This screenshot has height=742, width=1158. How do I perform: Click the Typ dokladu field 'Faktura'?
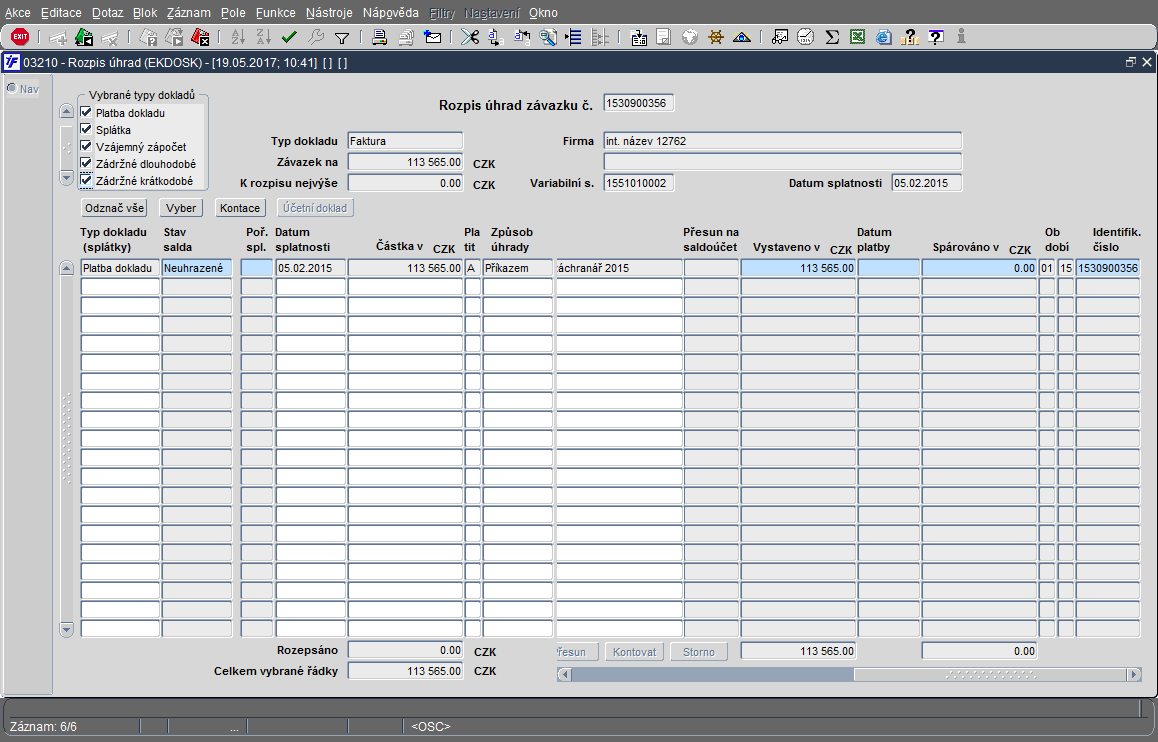[405, 141]
